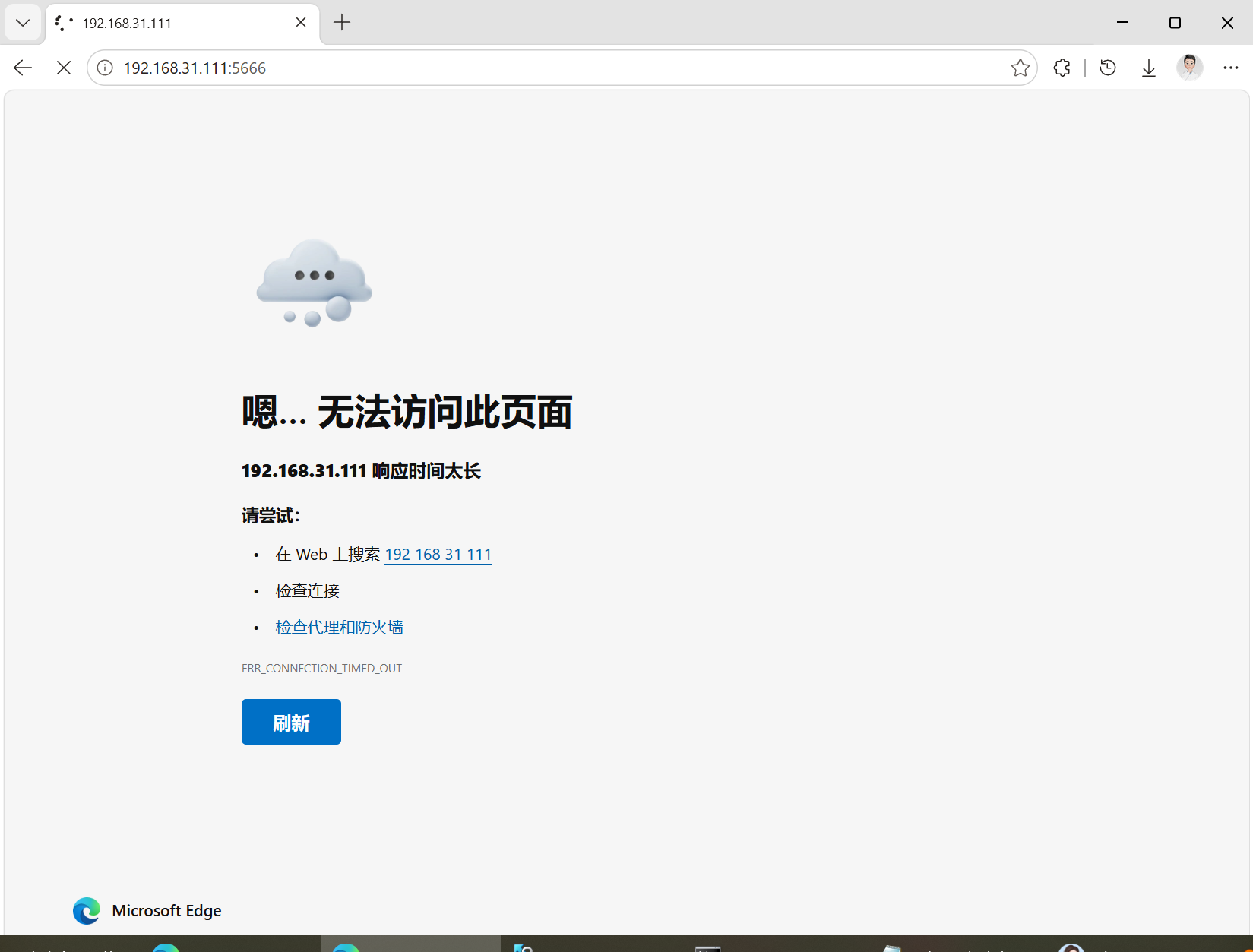1253x952 pixels.
Task: Click the address bar showing 192.168.31.111:5666
Action: [562, 68]
